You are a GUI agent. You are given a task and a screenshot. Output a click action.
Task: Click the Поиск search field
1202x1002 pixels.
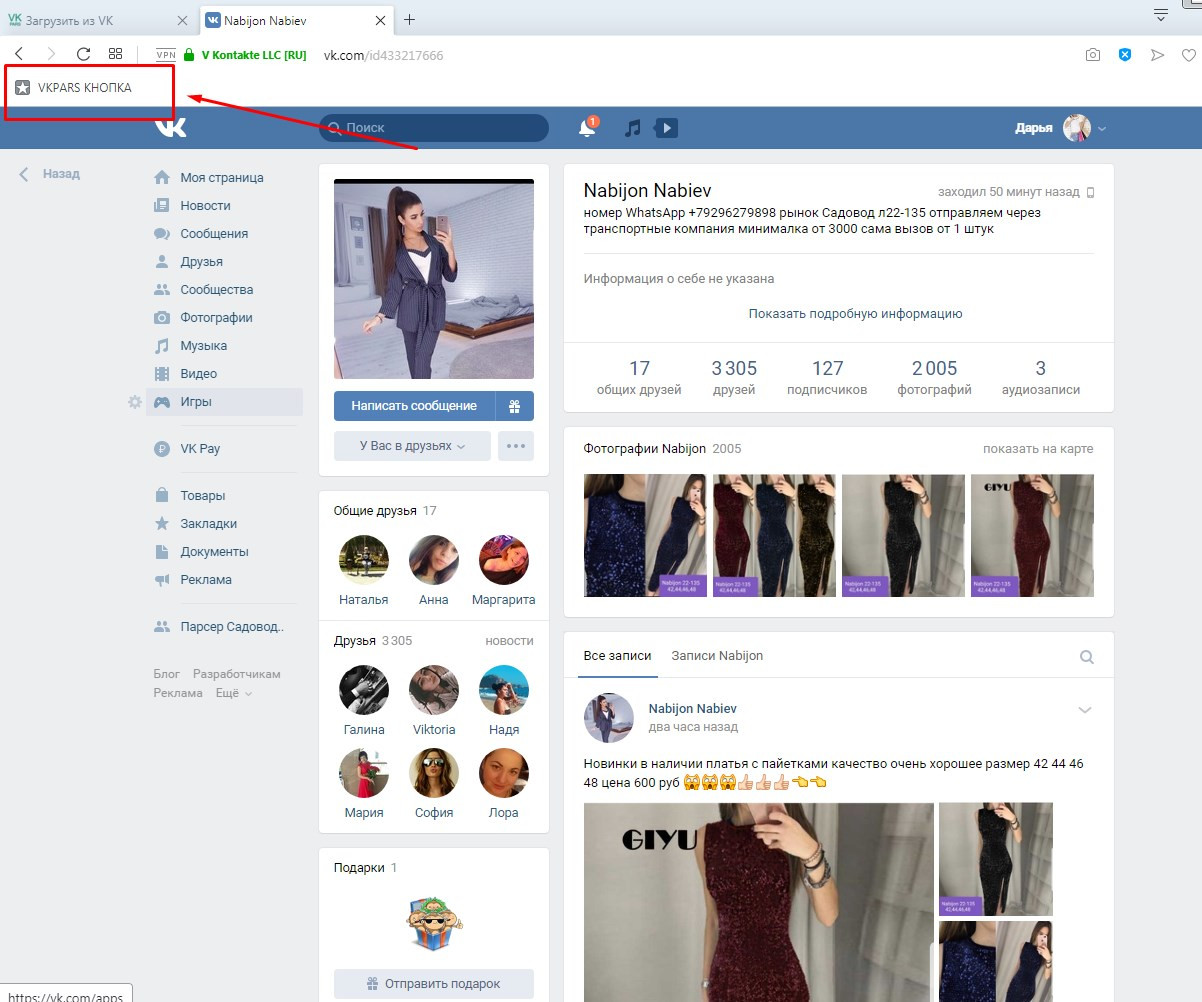coord(434,128)
